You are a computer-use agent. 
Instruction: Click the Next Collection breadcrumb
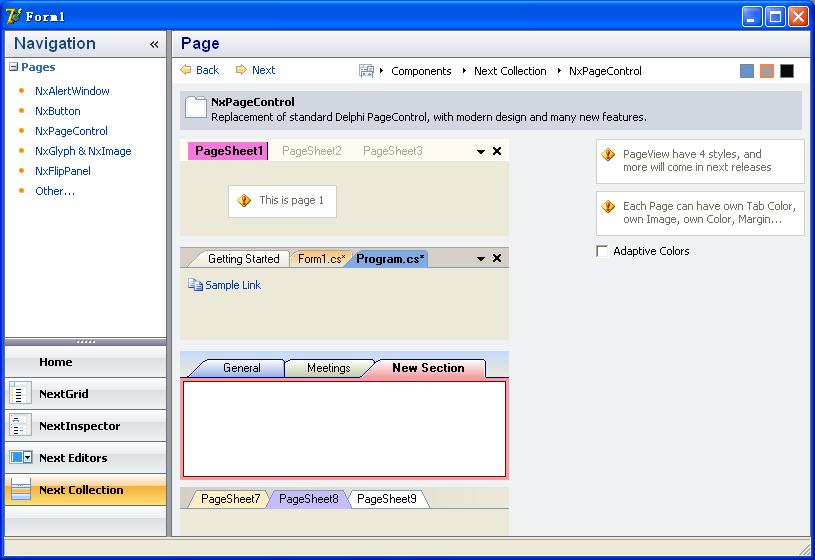pos(510,71)
